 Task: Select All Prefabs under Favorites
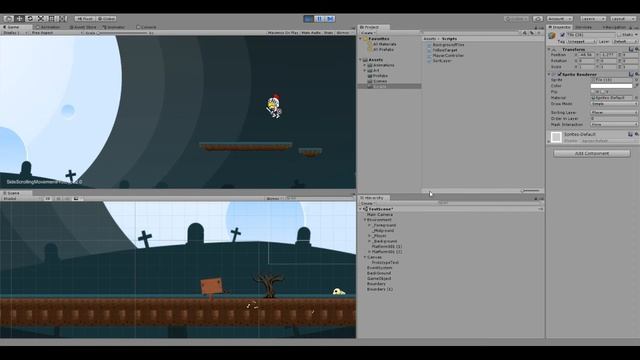(383, 49)
